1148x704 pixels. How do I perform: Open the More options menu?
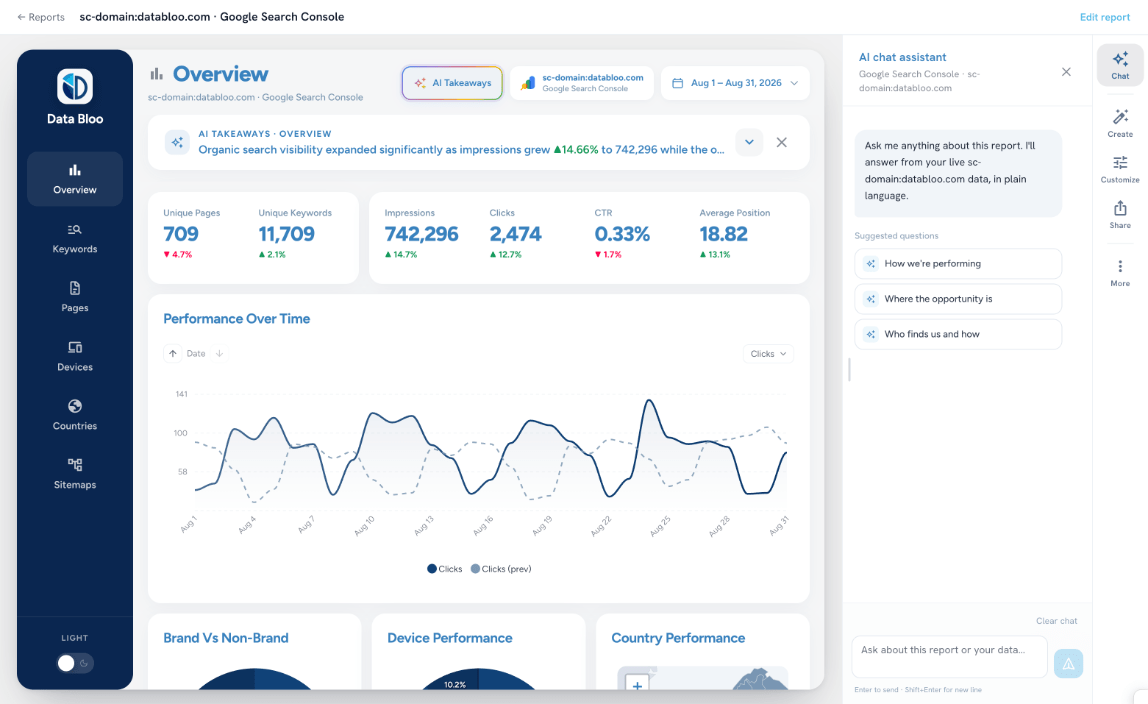point(1120,272)
